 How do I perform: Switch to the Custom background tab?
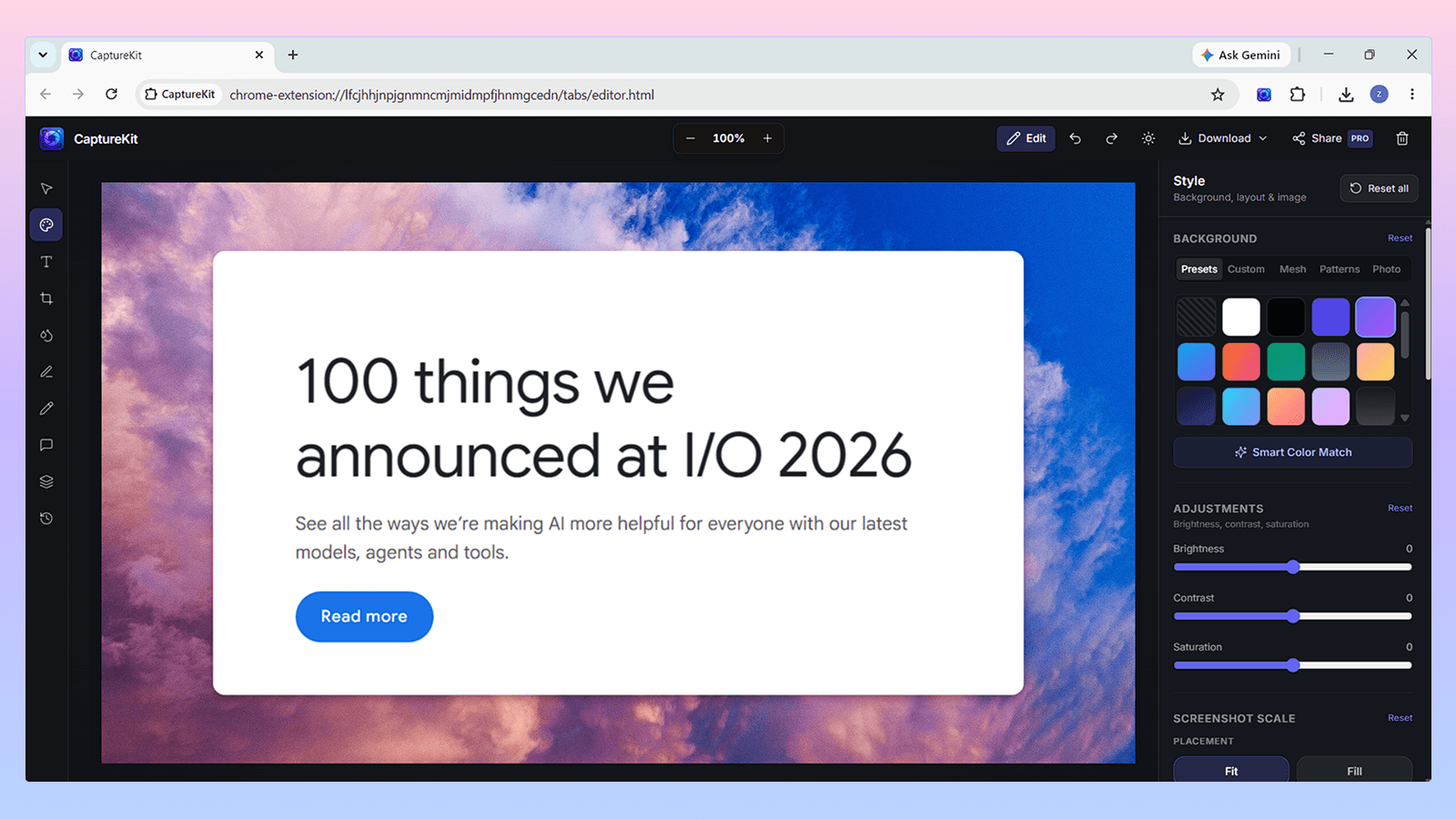click(x=1246, y=269)
